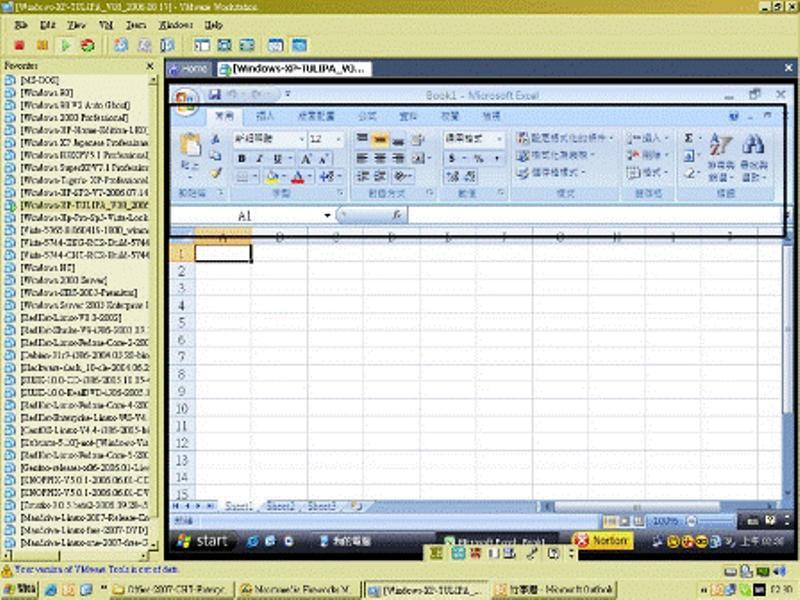
Task: Toggle the top align button
Action: (362, 139)
